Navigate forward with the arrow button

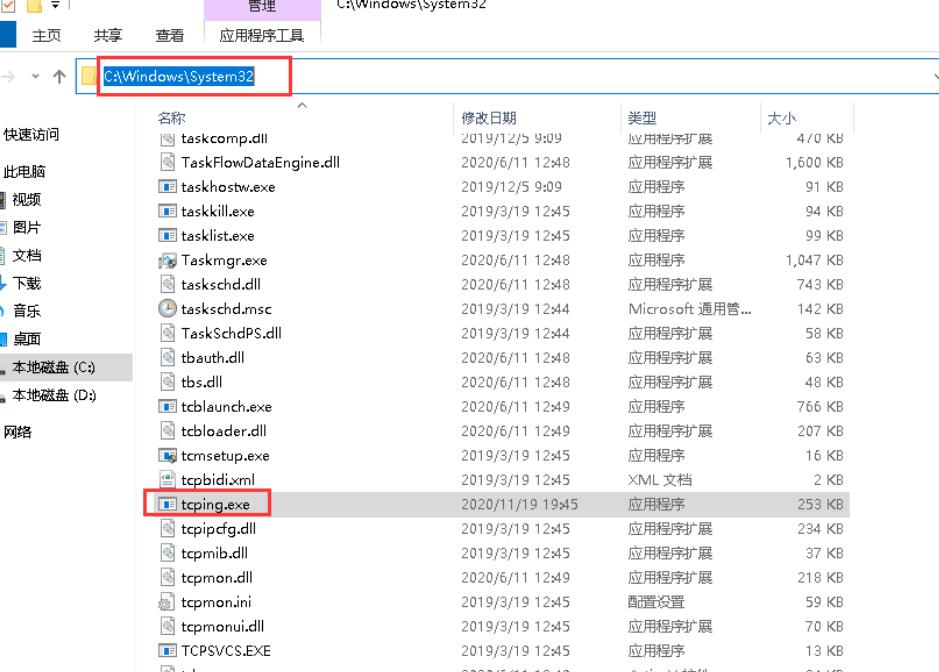(x=8, y=77)
